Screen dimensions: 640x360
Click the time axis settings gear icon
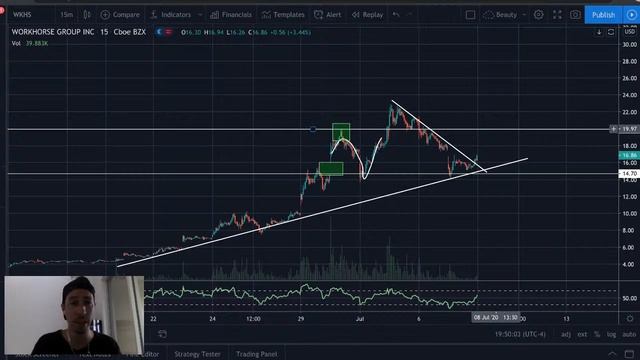tap(630, 318)
